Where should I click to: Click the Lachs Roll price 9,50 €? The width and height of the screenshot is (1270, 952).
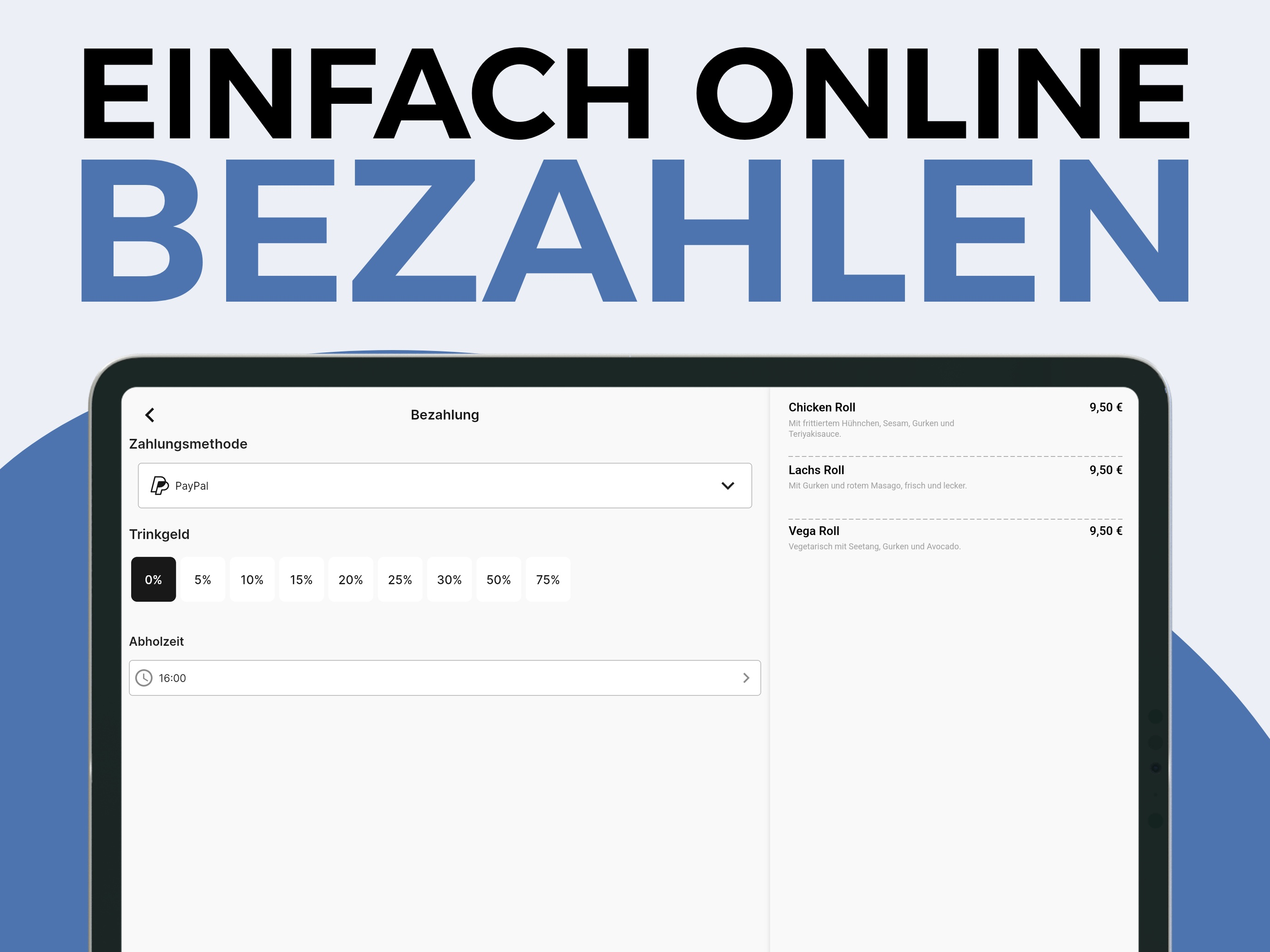1106,470
